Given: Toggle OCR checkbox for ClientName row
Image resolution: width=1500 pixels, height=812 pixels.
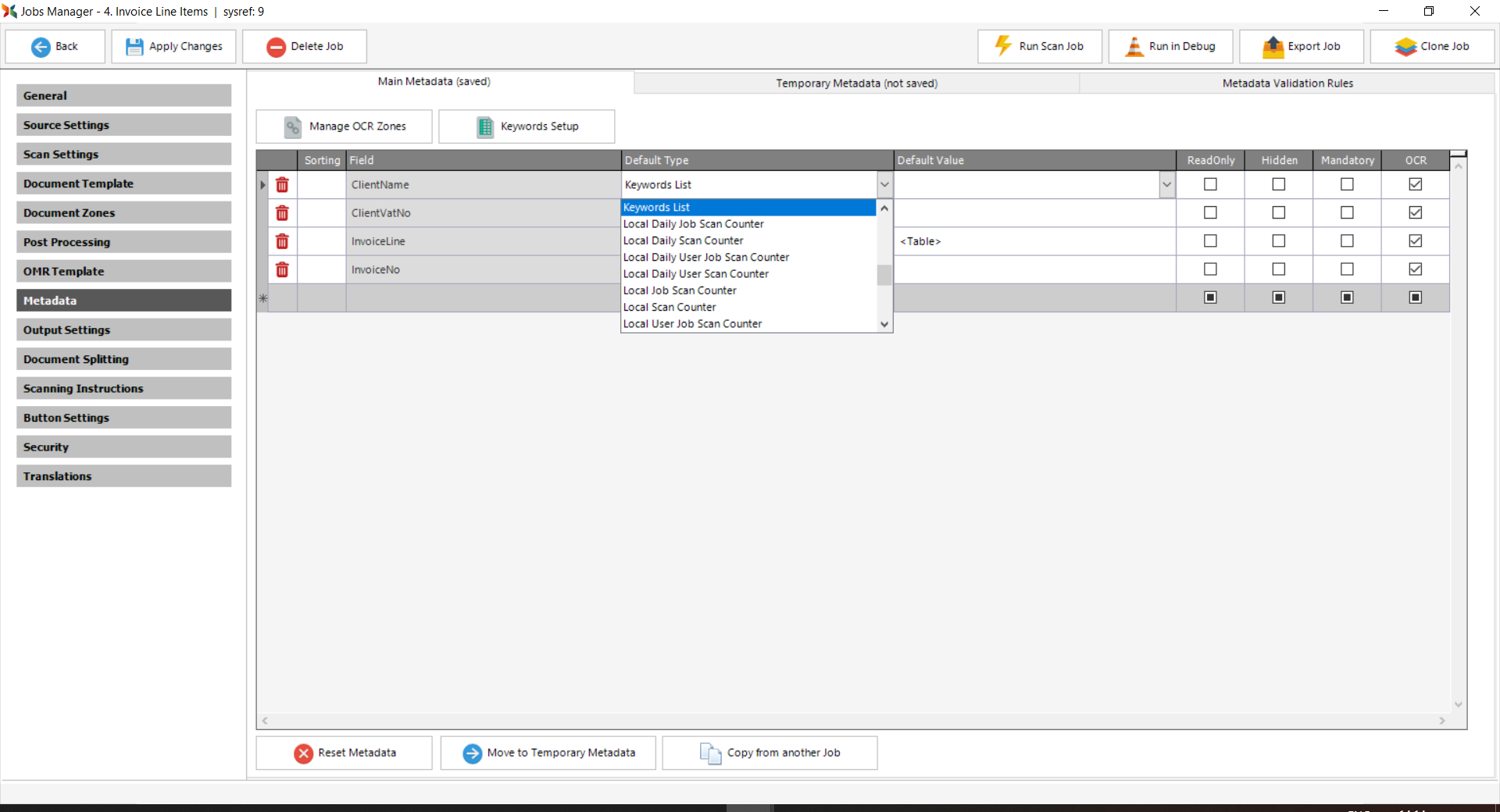Looking at the screenshot, I should [1415, 184].
